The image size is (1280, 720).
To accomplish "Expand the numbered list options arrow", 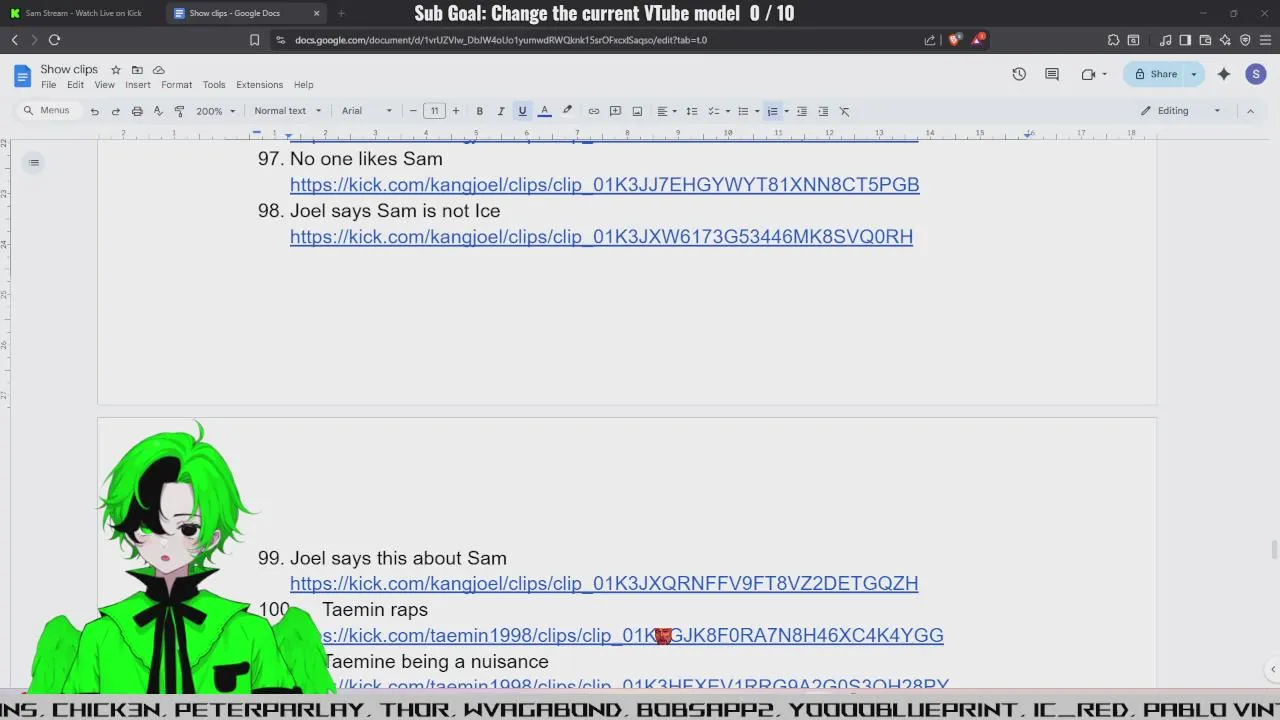I will tap(786, 111).
